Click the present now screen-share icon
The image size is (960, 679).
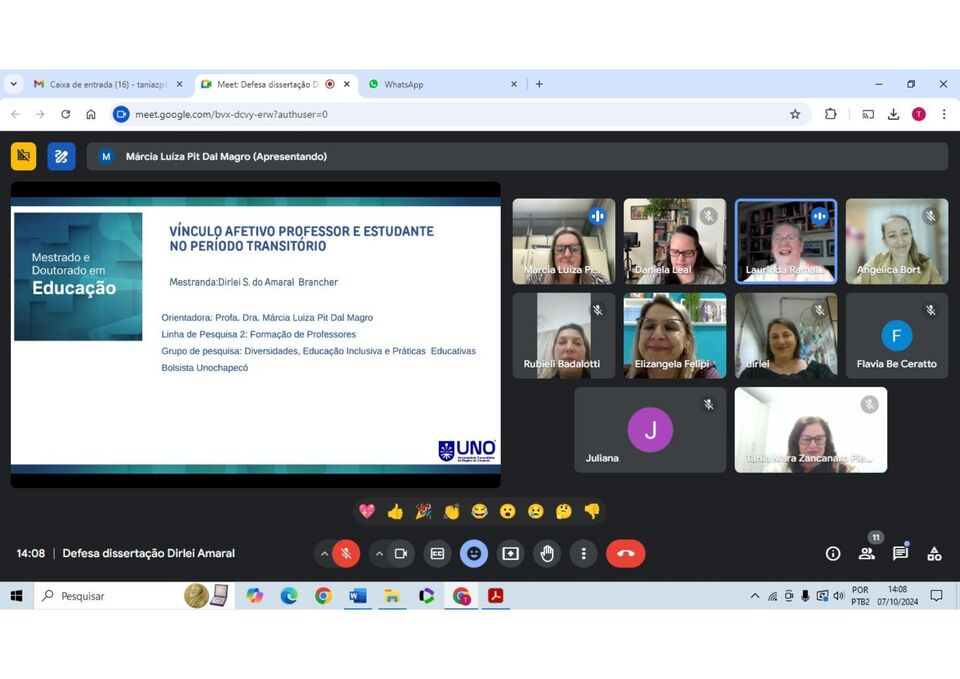click(511, 553)
